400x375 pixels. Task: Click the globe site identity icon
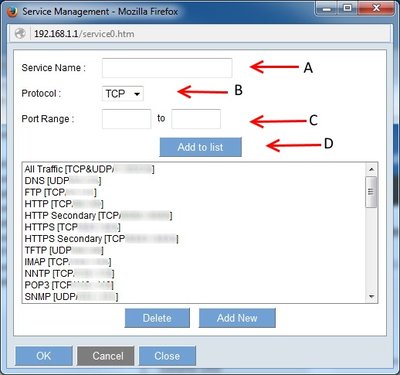[20, 34]
